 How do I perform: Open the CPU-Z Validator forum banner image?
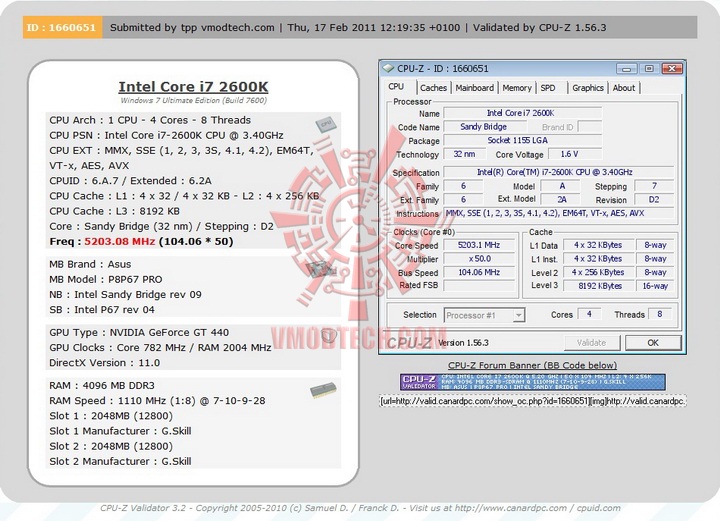click(533, 382)
